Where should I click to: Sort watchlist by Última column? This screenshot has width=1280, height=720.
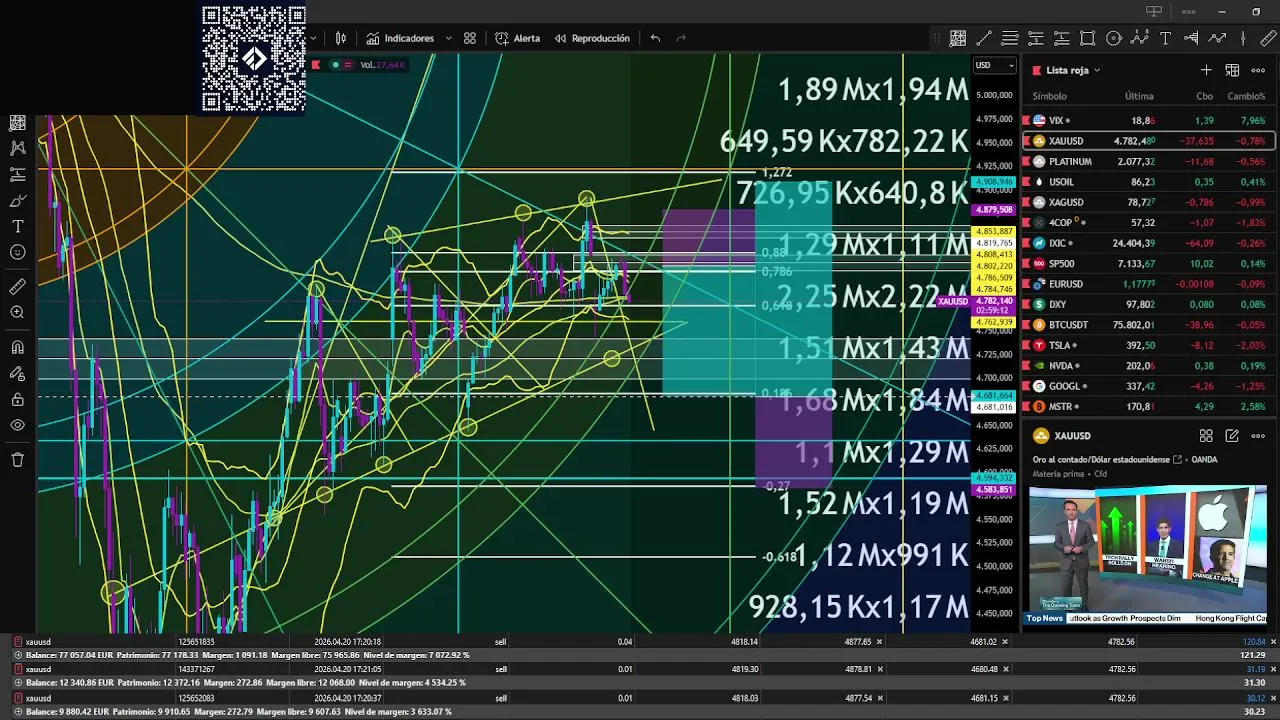pyautogui.click(x=1139, y=96)
